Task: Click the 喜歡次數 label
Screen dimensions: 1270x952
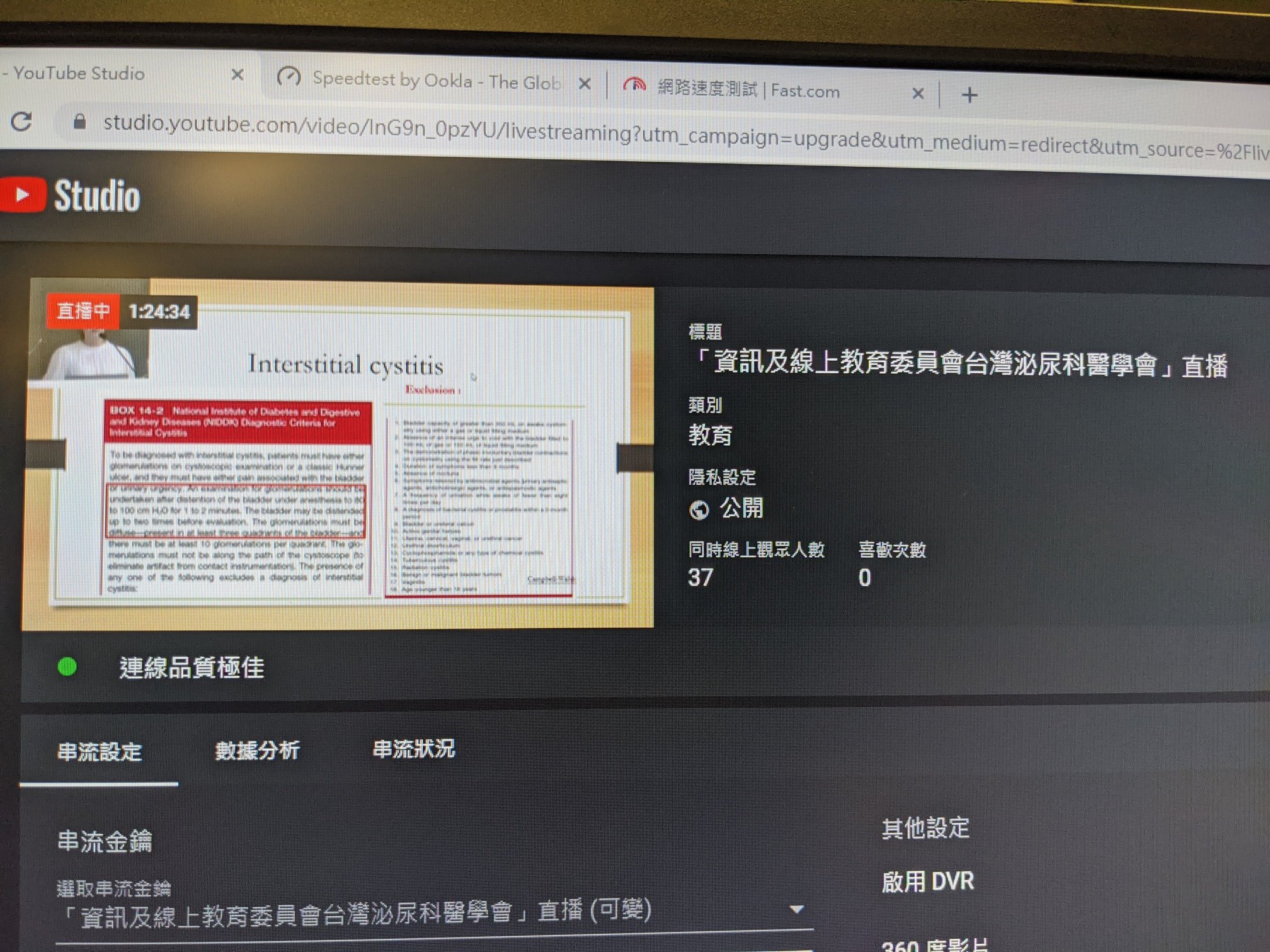Action: [x=892, y=550]
